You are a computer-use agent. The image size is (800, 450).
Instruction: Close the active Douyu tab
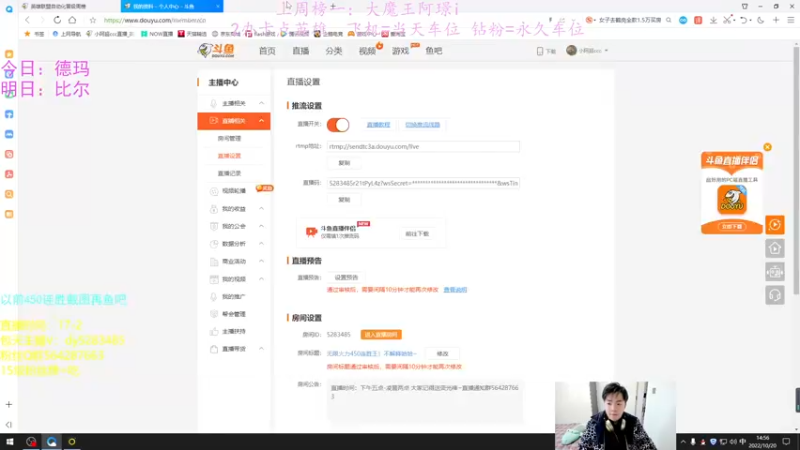click(x=217, y=6)
